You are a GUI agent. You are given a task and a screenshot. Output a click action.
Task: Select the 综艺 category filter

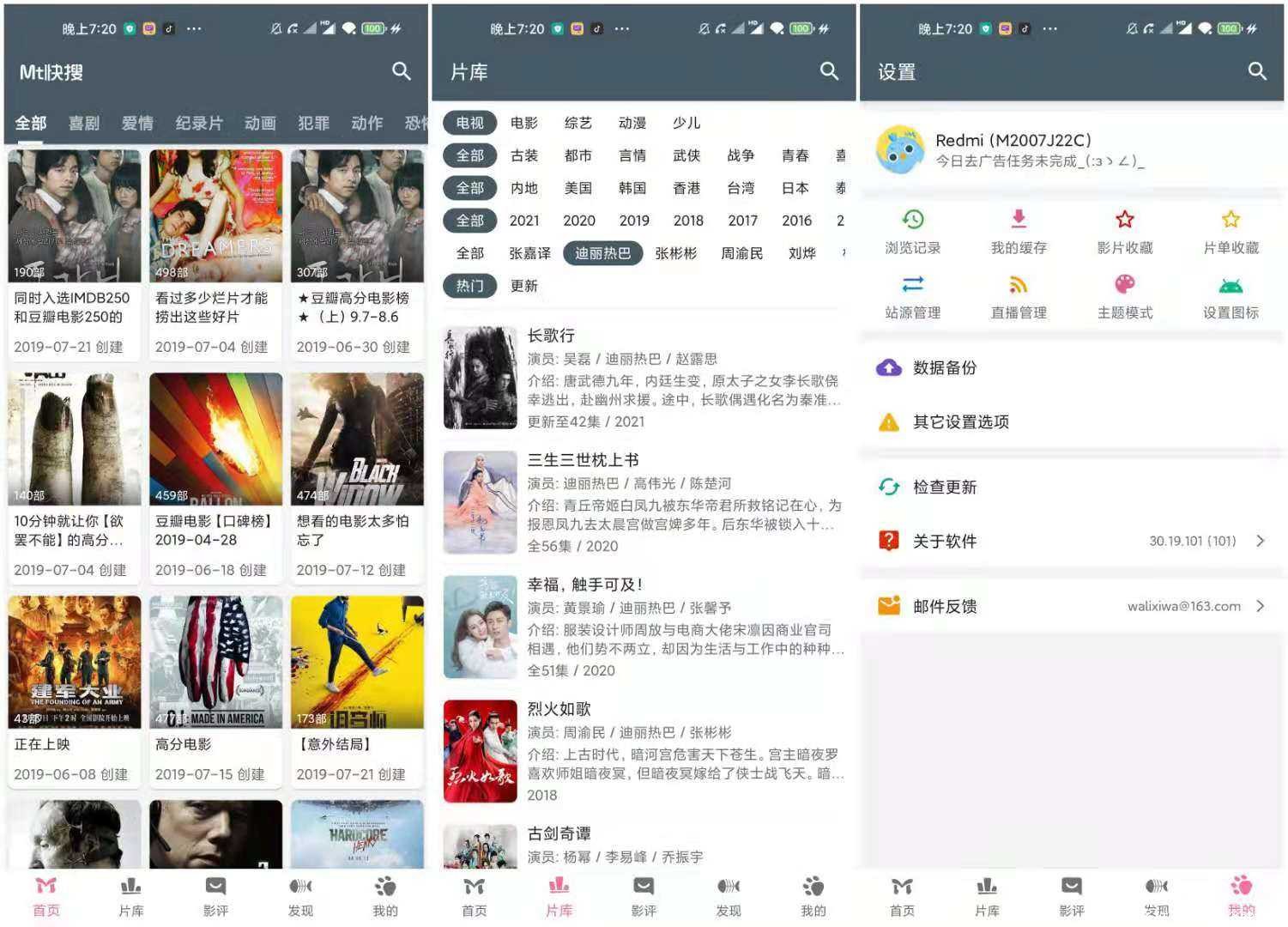[578, 123]
